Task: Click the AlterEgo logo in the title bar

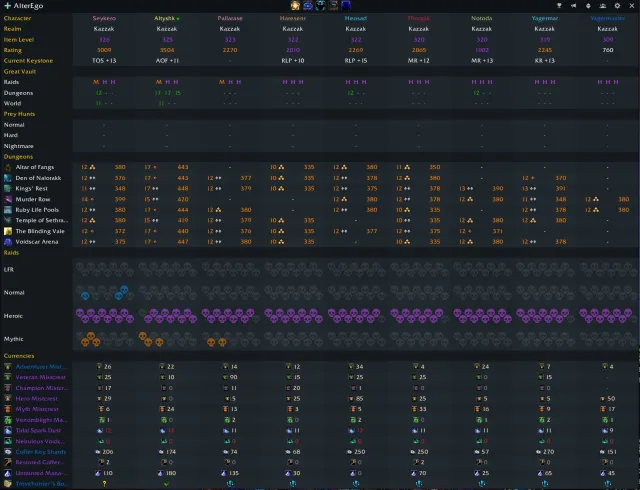Action: [x=7, y=6]
